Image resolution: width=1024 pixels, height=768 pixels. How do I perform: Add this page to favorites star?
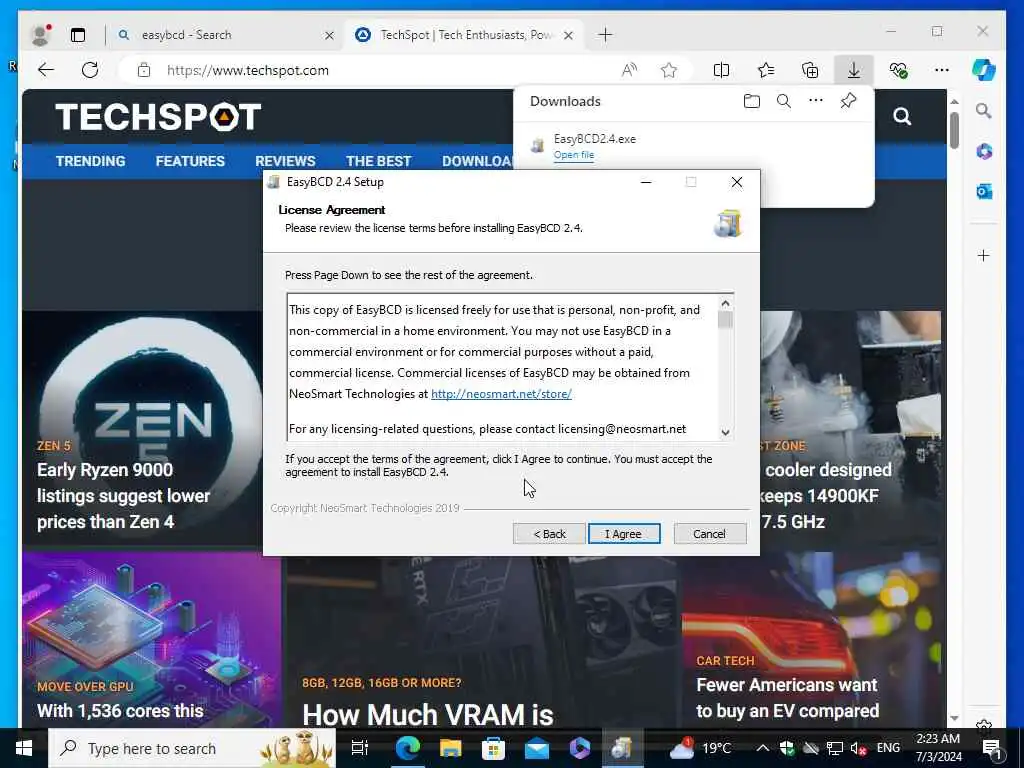point(669,70)
